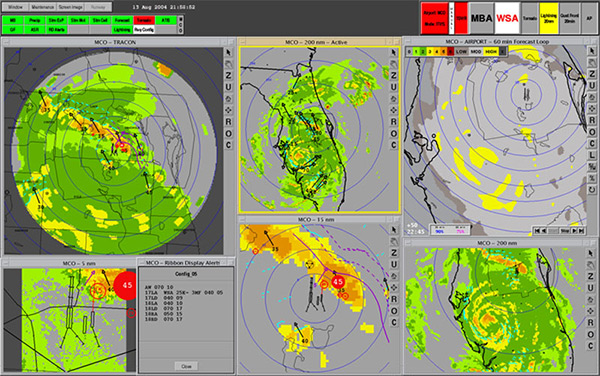Close the Ribbon Display Alerts window with Close button
600x376 pixels.
(x=186, y=366)
